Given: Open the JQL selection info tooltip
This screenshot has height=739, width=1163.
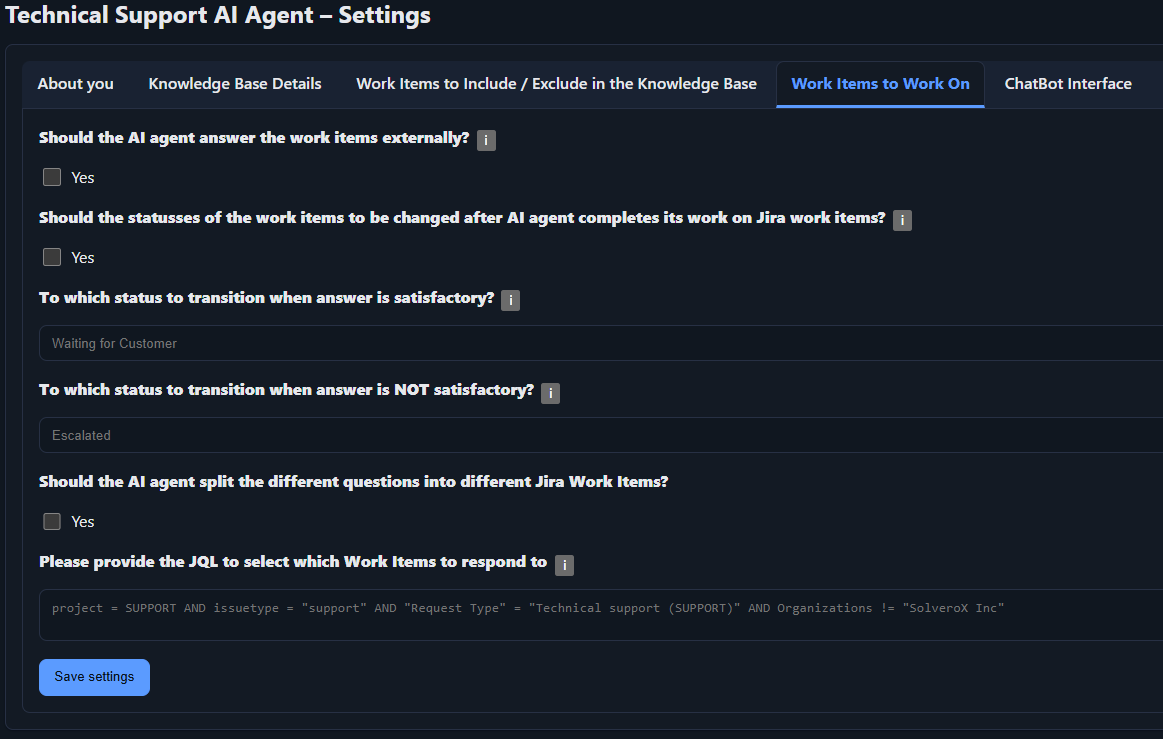Looking at the screenshot, I should tap(564, 565).
